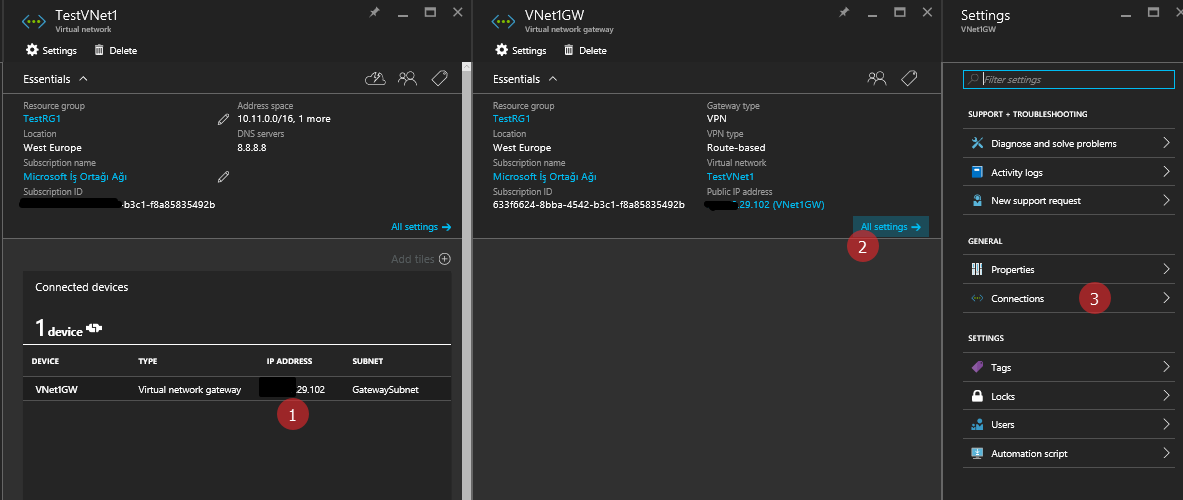The image size is (1183, 500).
Task: Click the DNS servers 8.8.8.8 value
Action: pos(252,147)
